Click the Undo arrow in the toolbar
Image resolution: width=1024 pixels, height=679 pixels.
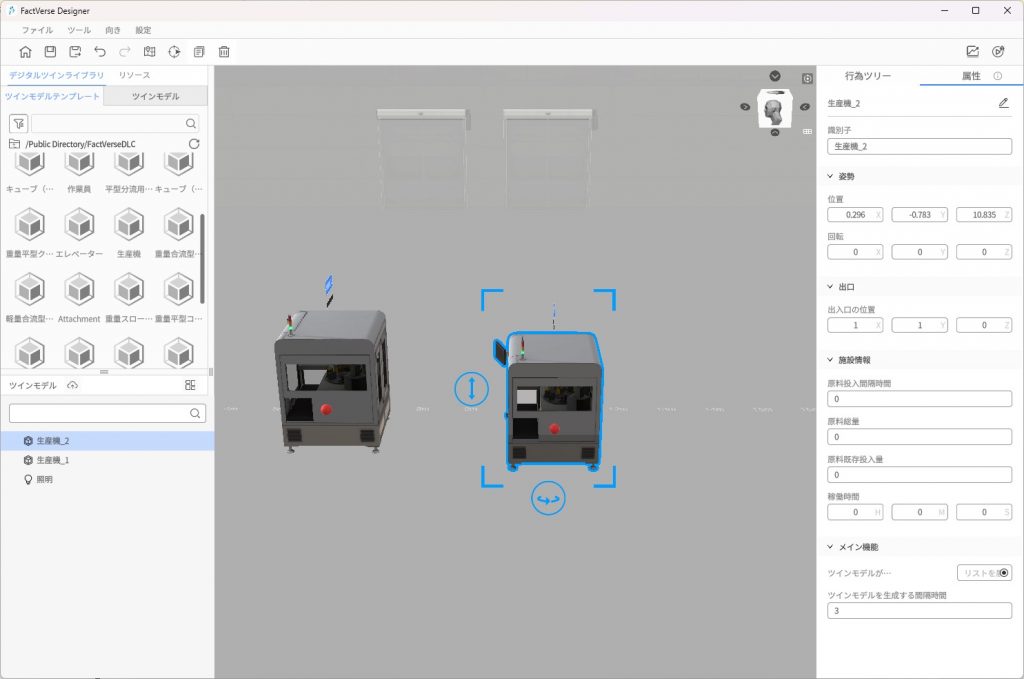pyautogui.click(x=100, y=52)
